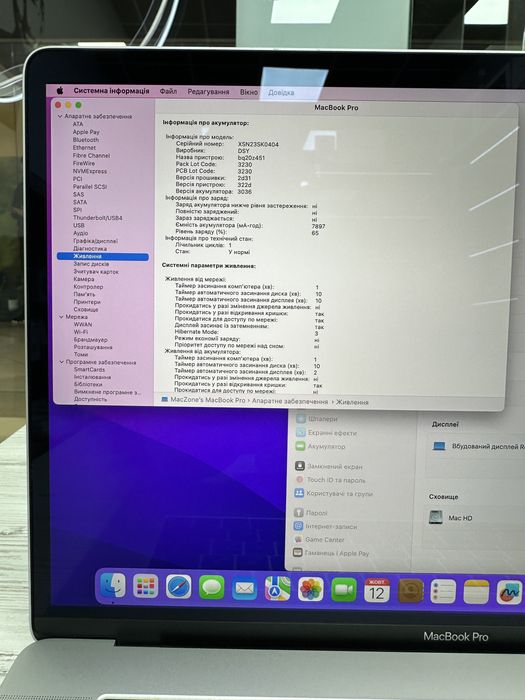Open the Довідка menu
The height and width of the screenshot is (700, 525).
tap(281, 92)
